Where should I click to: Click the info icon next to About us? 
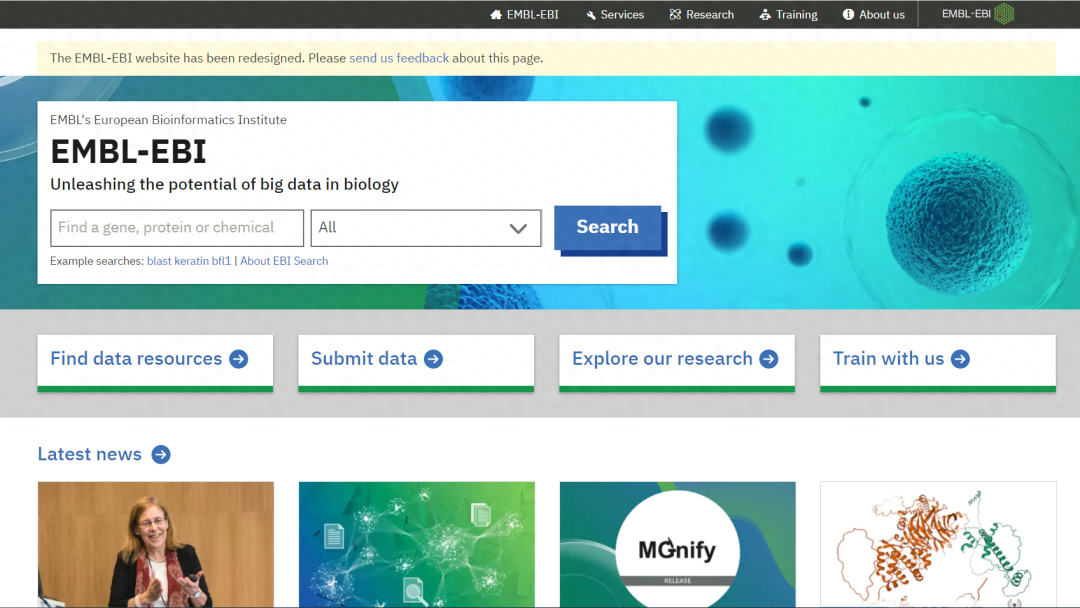click(849, 15)
